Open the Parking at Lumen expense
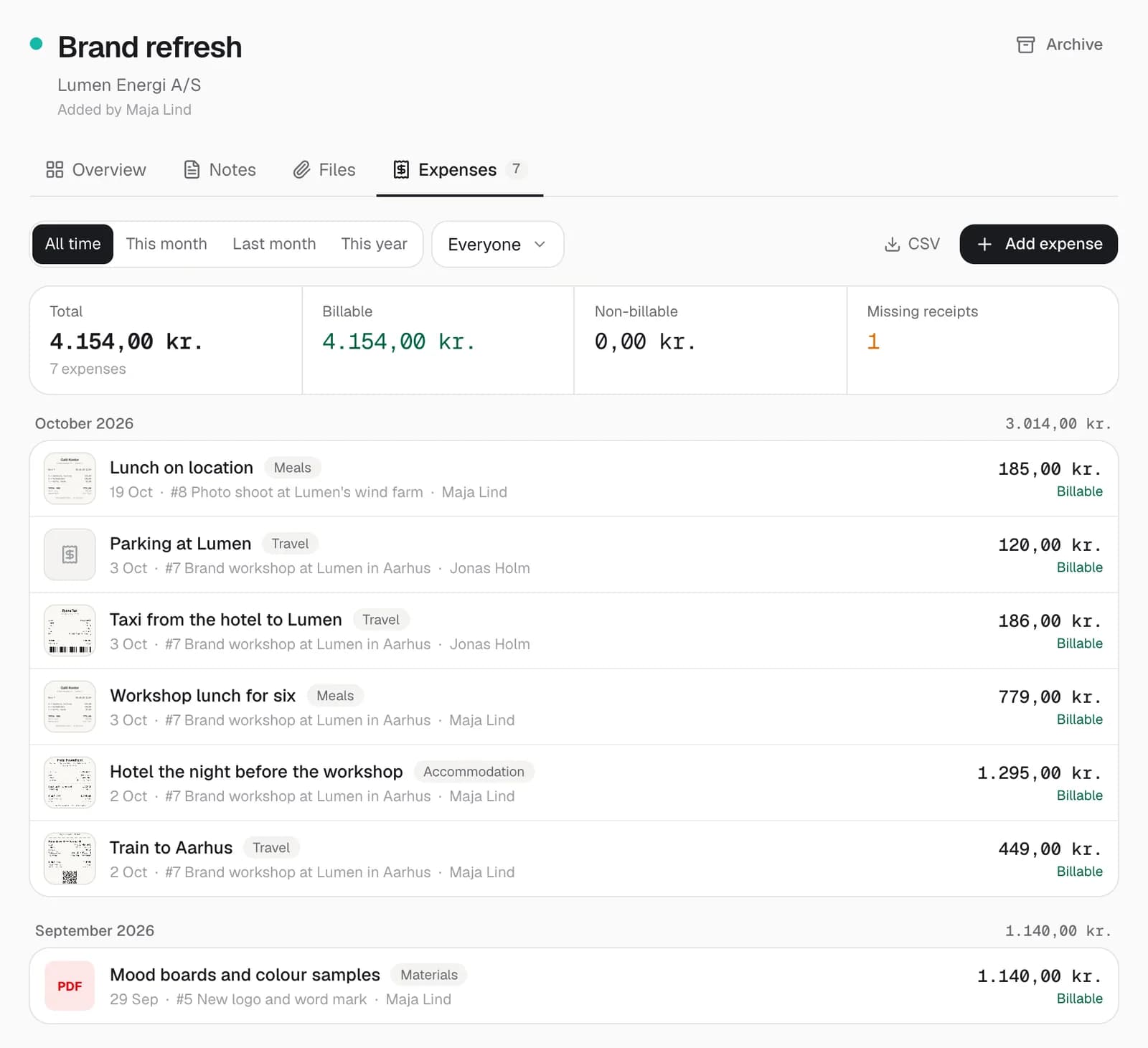 point(574,554)
